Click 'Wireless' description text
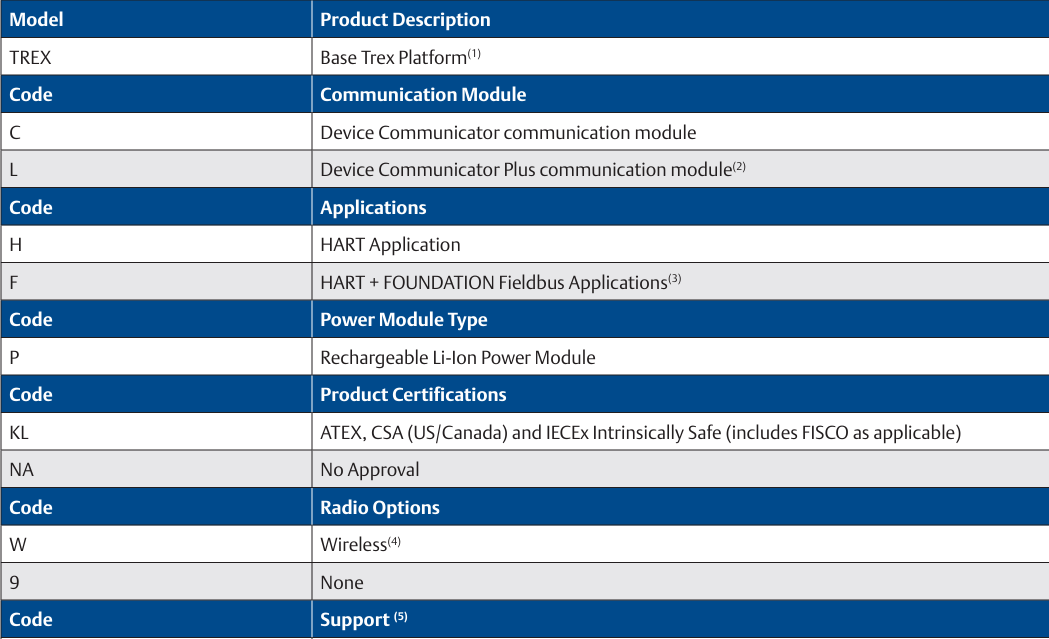The height and width of the screenshot is (639, 1049). [x=353, y=545]
